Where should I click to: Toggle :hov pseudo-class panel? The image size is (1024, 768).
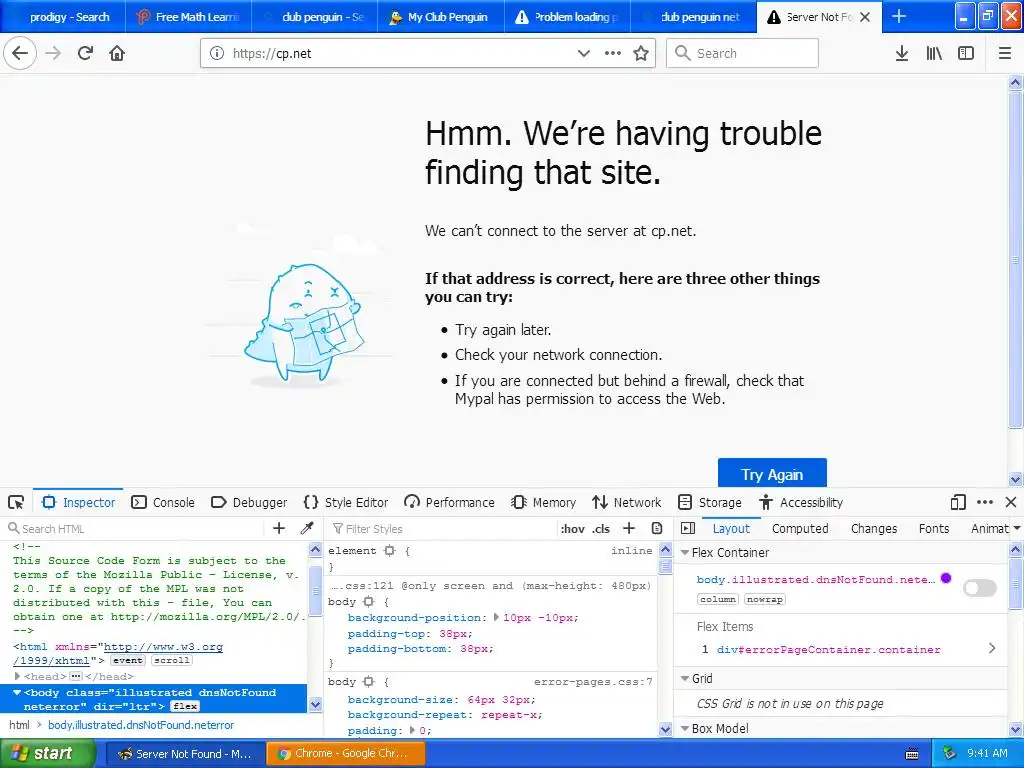pyautogui.click(x=572, y=528)
